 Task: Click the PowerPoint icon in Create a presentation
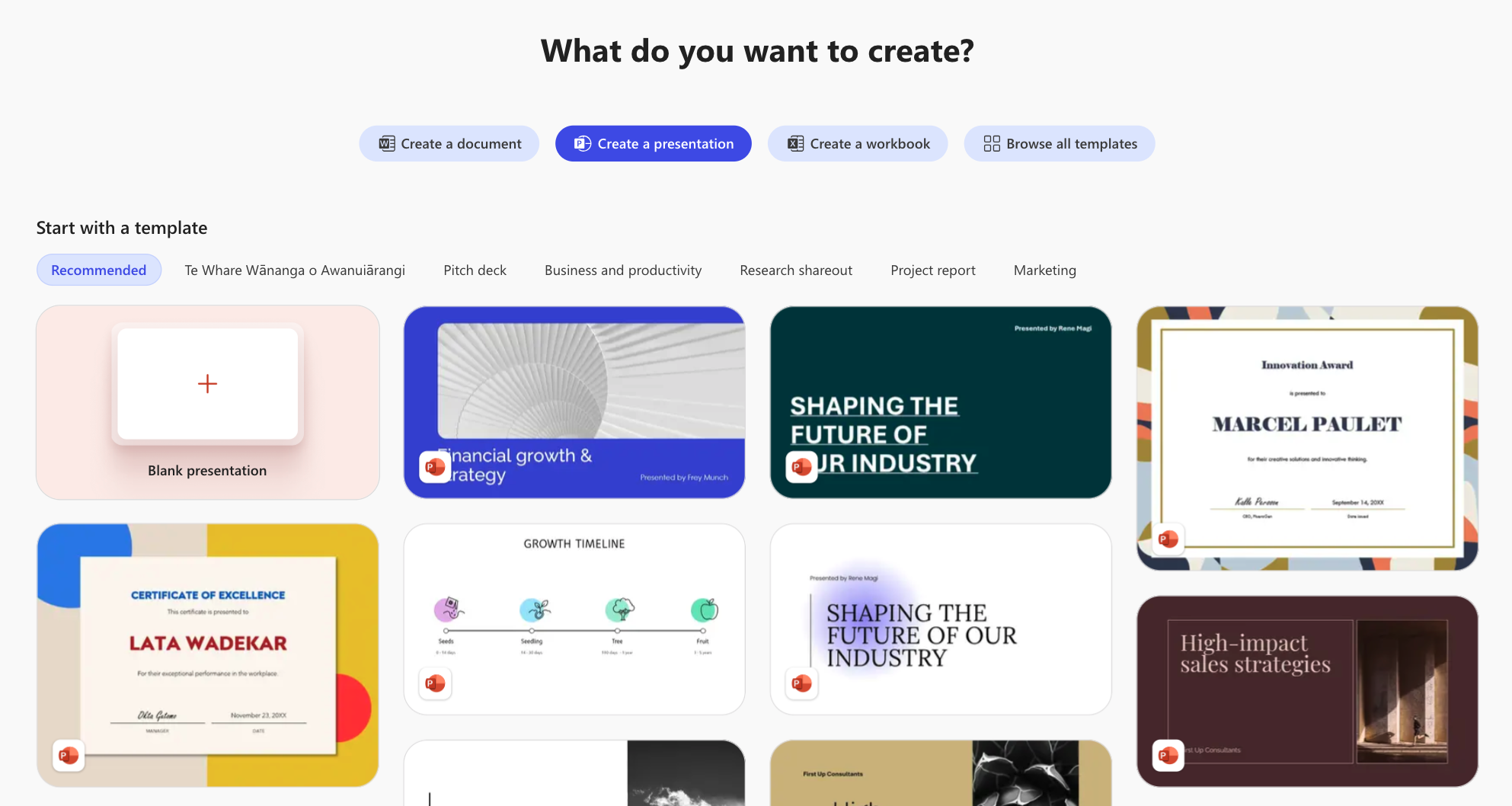583,143
